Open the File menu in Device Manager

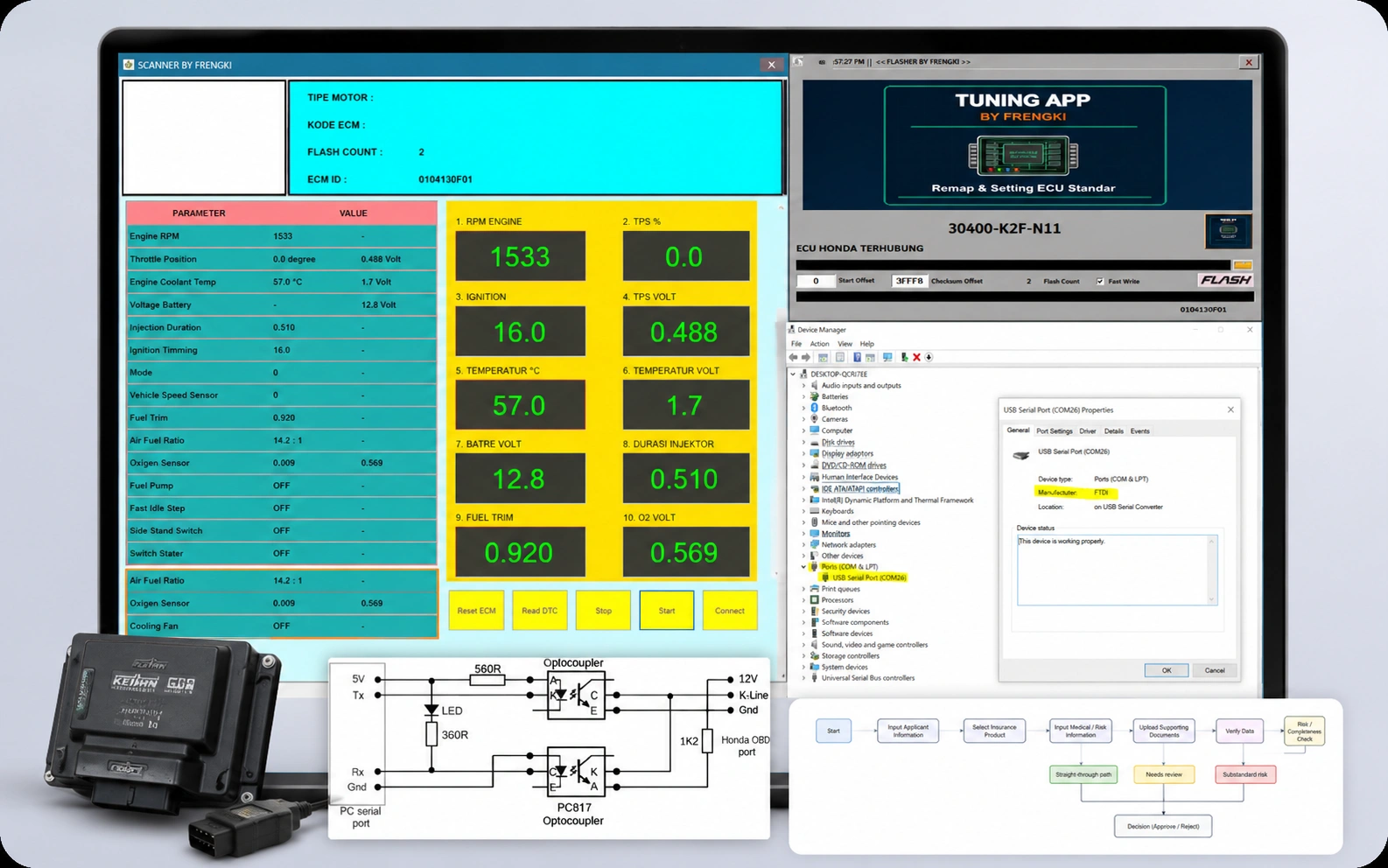[796, 344]
